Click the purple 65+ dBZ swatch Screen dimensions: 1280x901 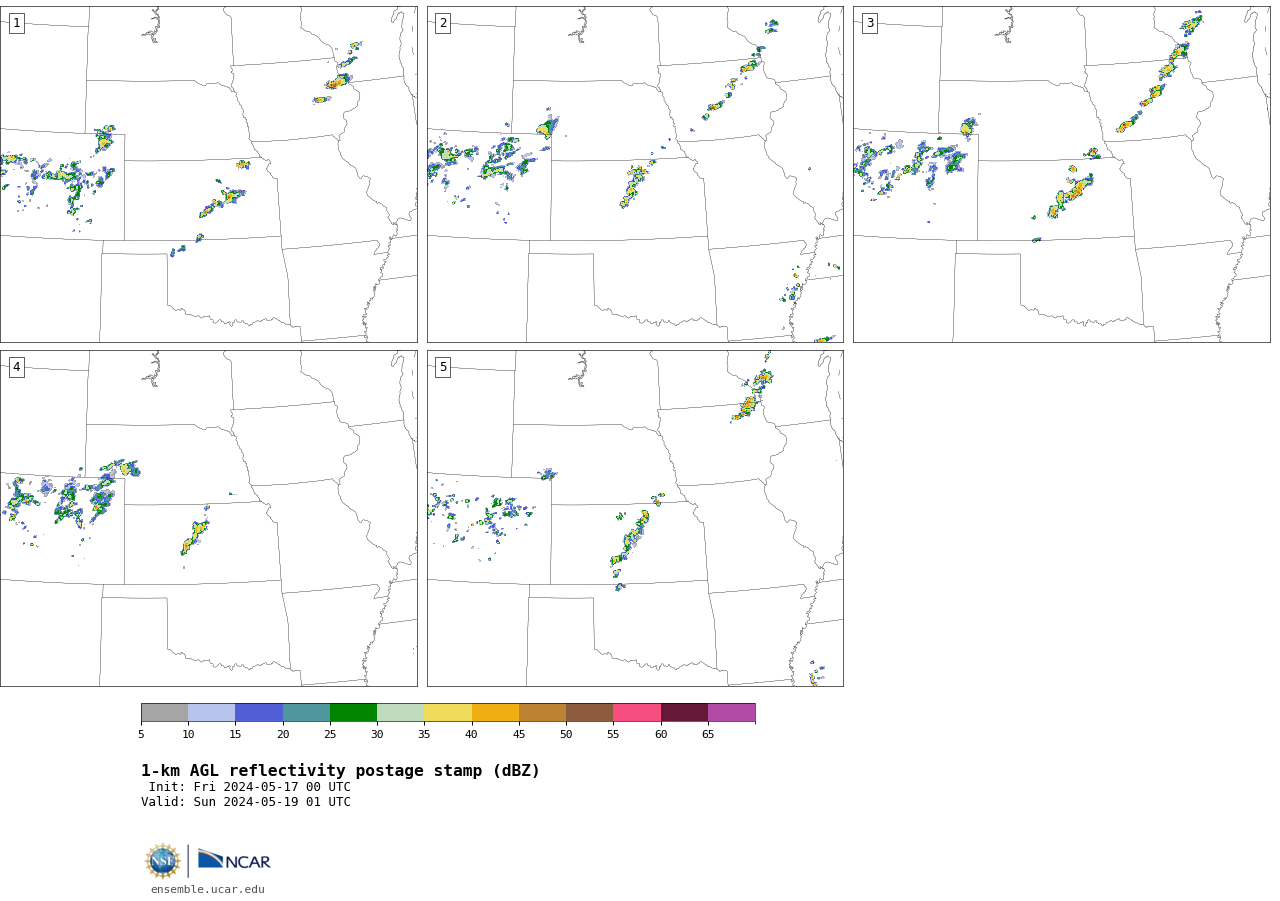click(x=731, y=712)
